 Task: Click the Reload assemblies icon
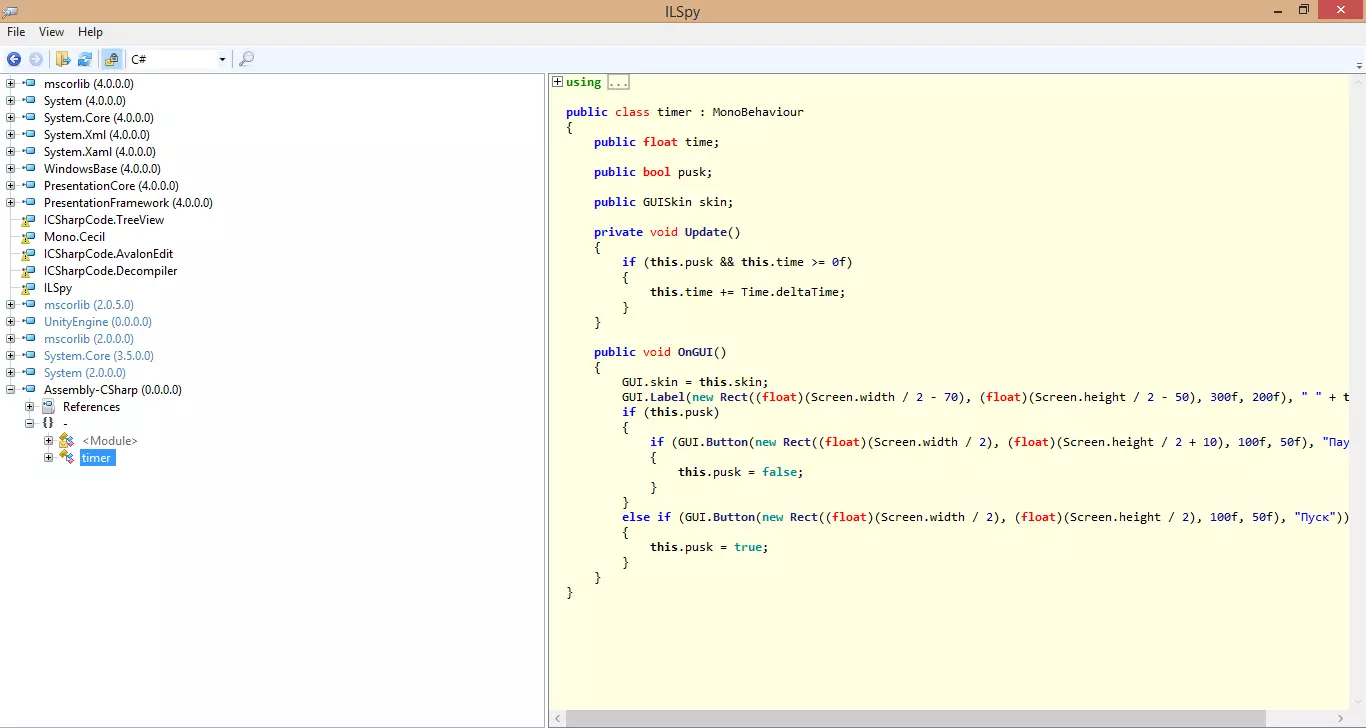(x=85, y=59)
